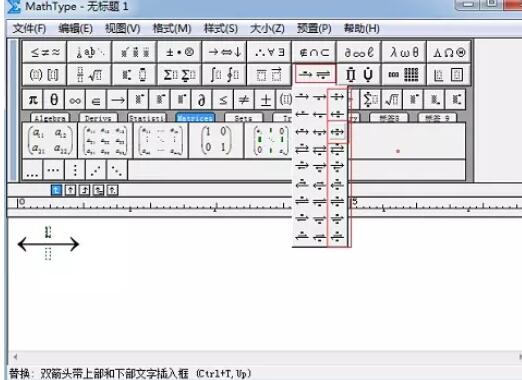Insert the ∈ symbol from small bar
The height and width of the screenshot is (380, 522).
[96, 99]
